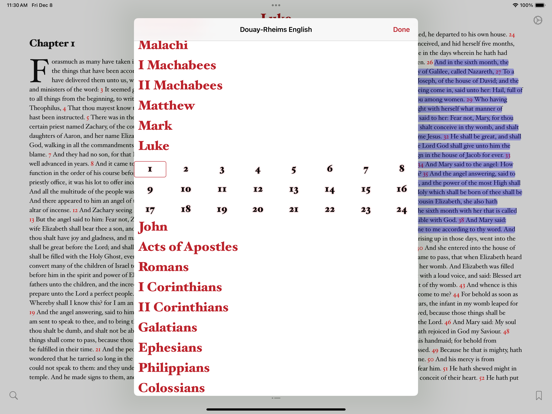The width and height of the screenshot is (552, 414).
Task: Select Luke chapter 6
Action: click(x=330, y=169)
